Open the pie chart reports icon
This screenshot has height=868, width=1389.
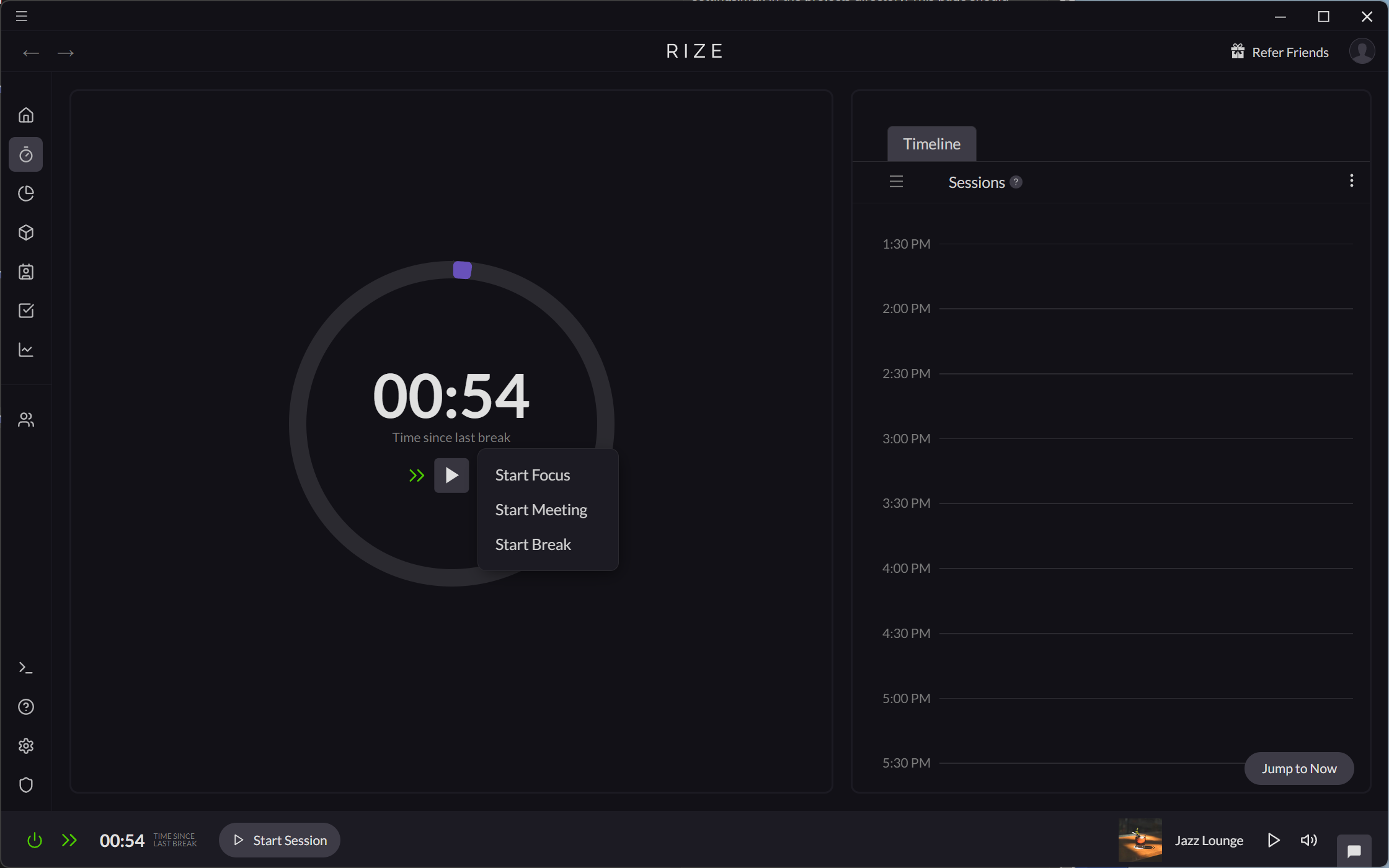pos(26,193)
